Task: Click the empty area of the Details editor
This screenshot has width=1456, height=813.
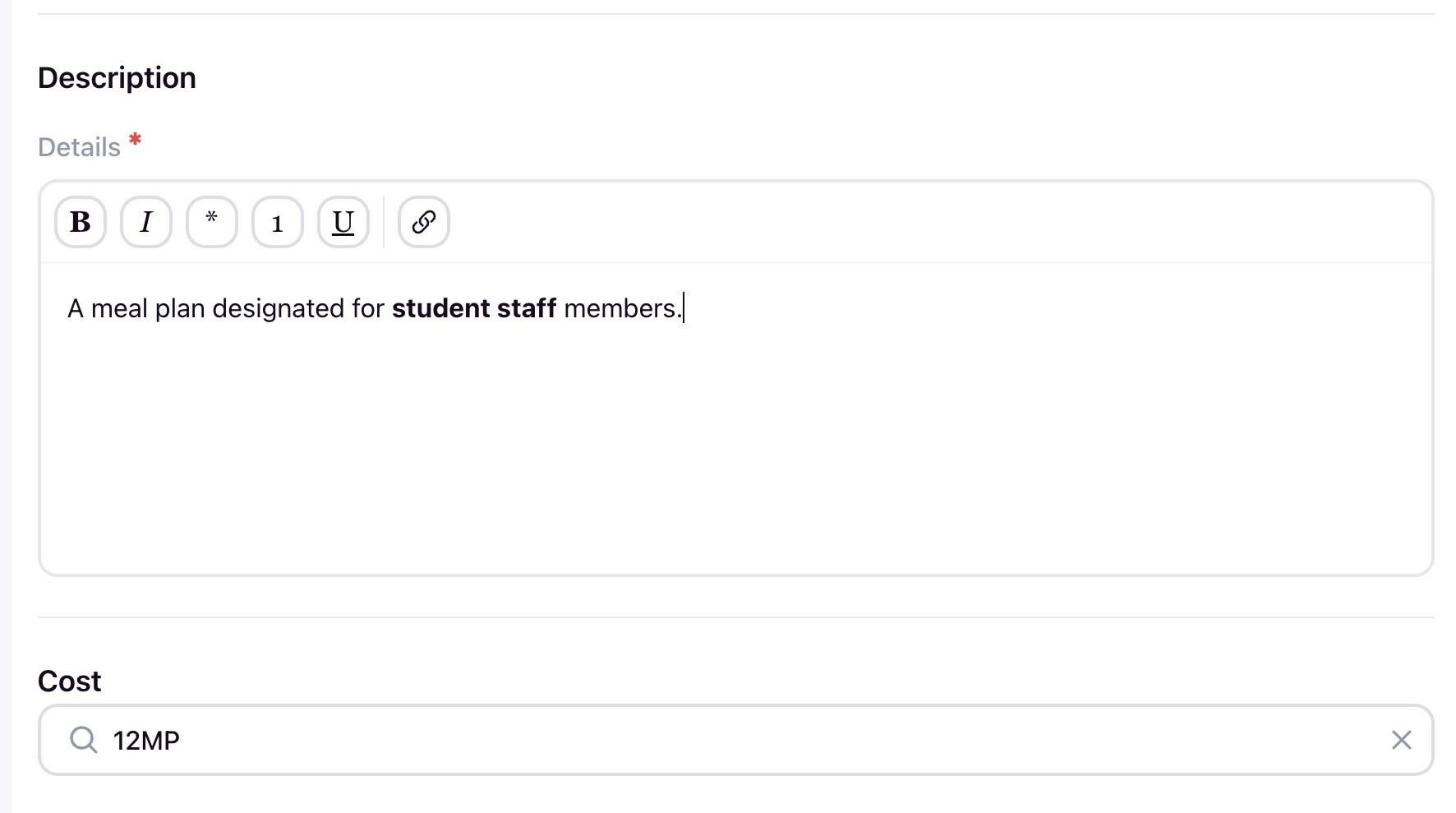Action: click(735, 452)
